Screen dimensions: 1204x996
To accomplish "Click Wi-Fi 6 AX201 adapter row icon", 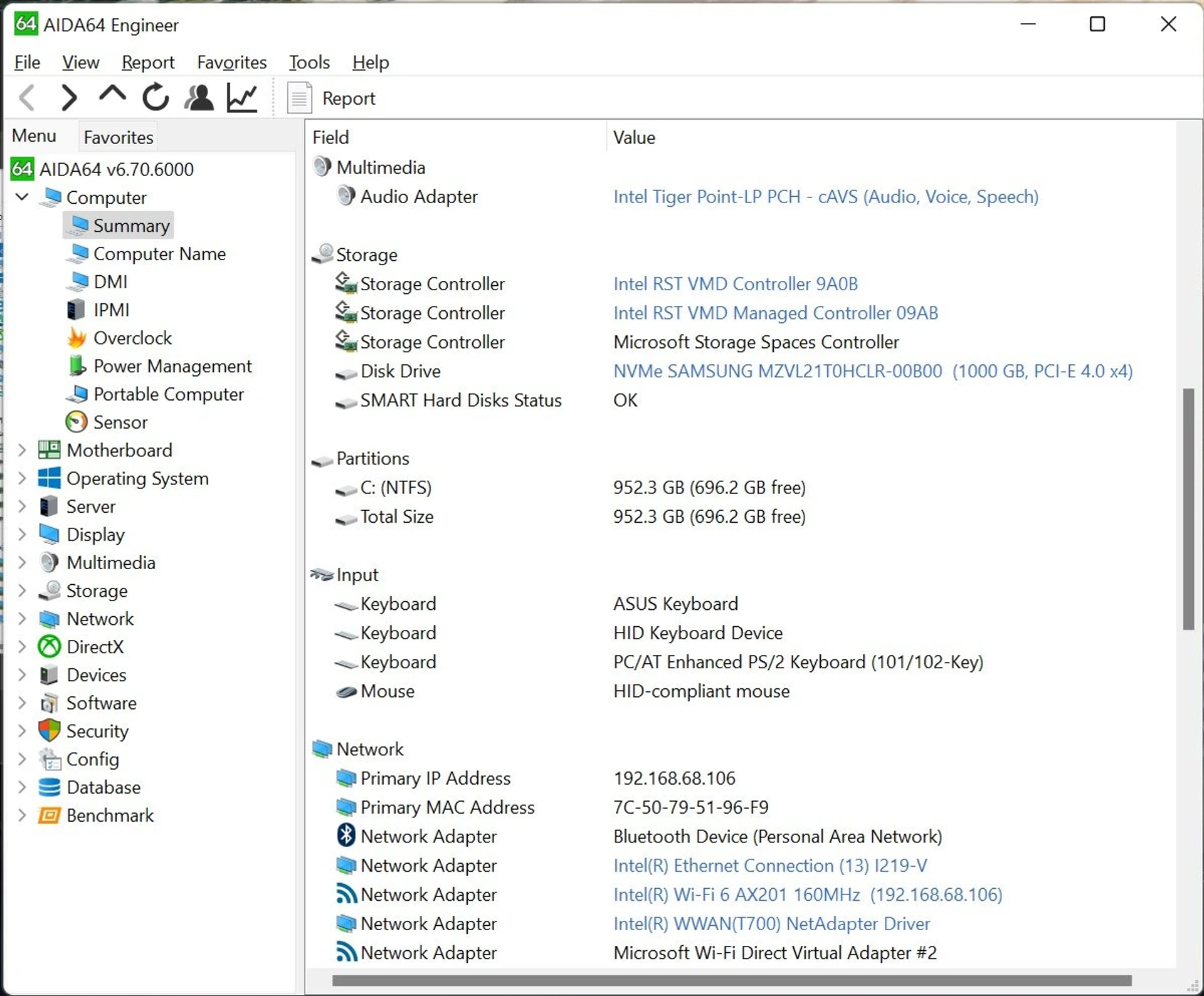I will pyautogui.click(x=346, y=893).
